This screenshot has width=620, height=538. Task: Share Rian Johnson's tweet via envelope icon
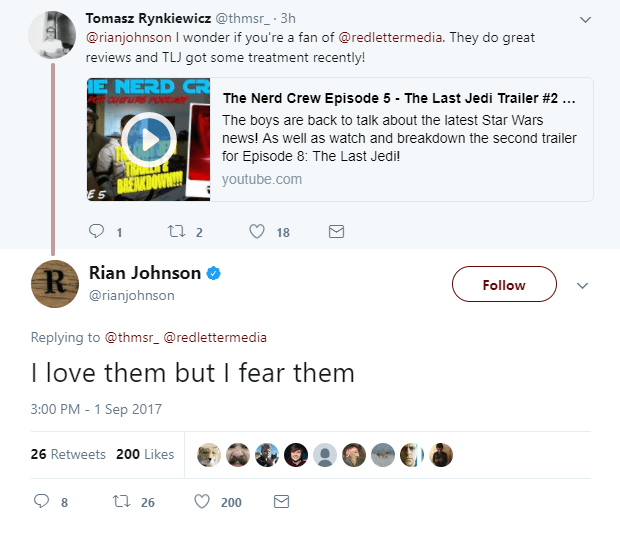click(x=282, y=501)
